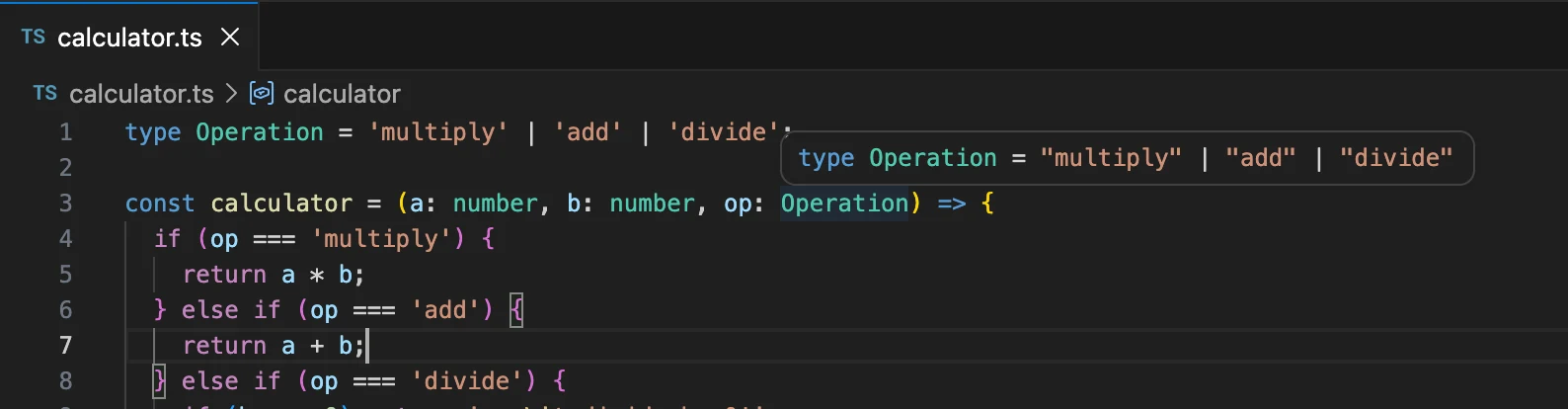Click 'Operation' type name on line 1
Viewport: 1568px width, 409px height.
click(x=260, y=132)
